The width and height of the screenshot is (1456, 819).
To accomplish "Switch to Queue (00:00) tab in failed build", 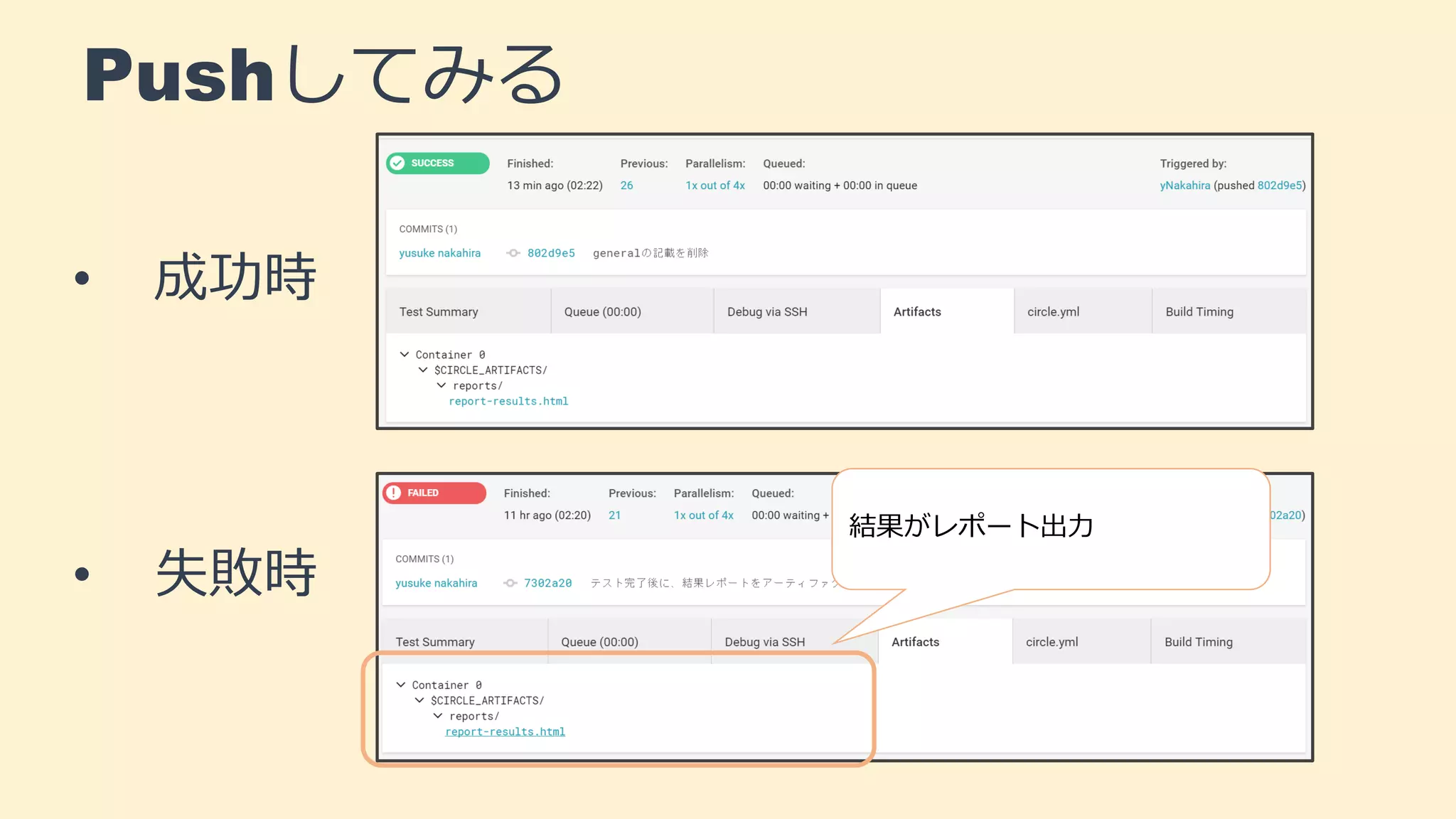I will point(630,641).
